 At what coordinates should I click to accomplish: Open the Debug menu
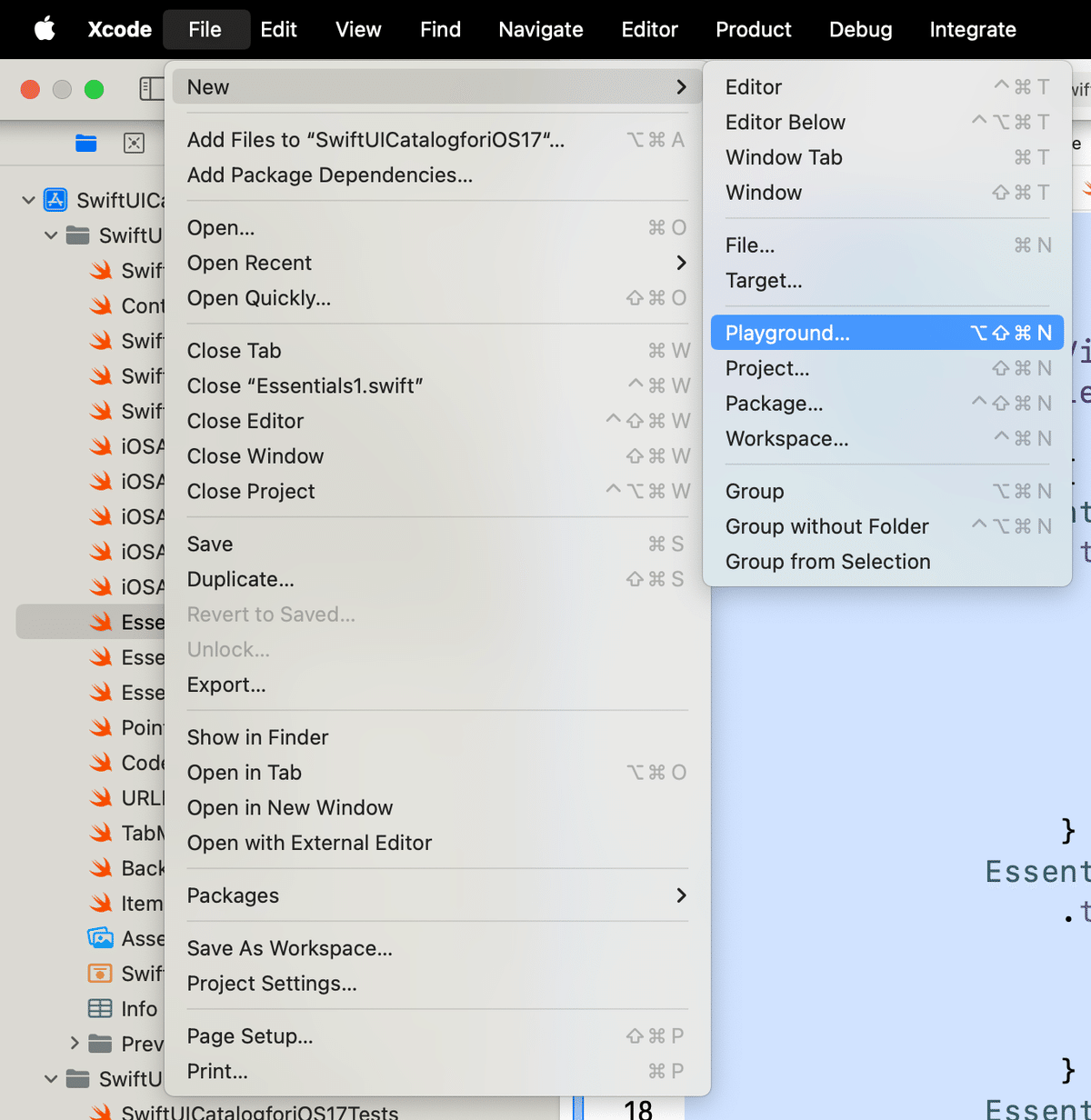(x=861, y=29)
